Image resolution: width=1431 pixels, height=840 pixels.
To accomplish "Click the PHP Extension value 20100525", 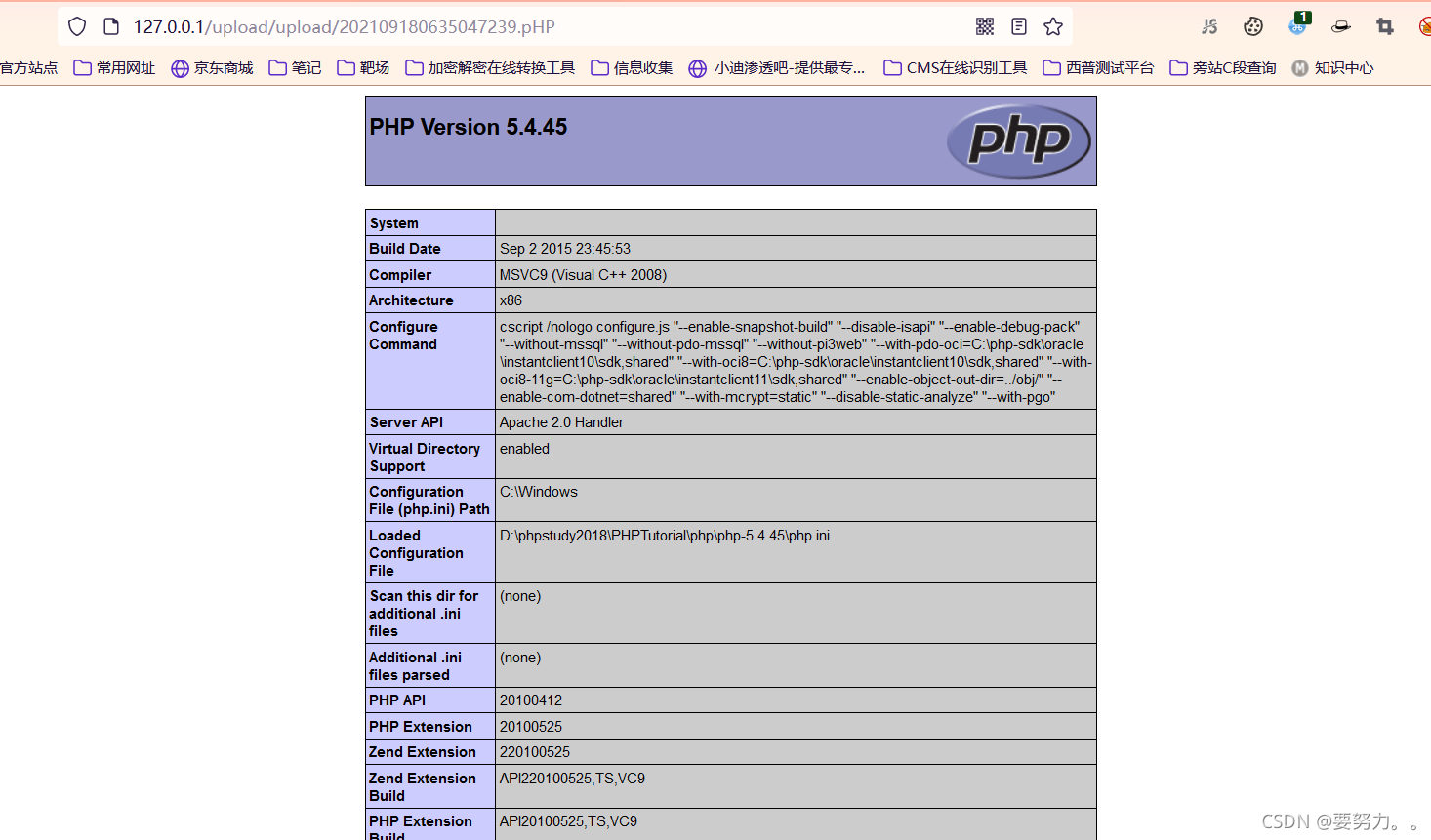I will click(x=531, y=727).
